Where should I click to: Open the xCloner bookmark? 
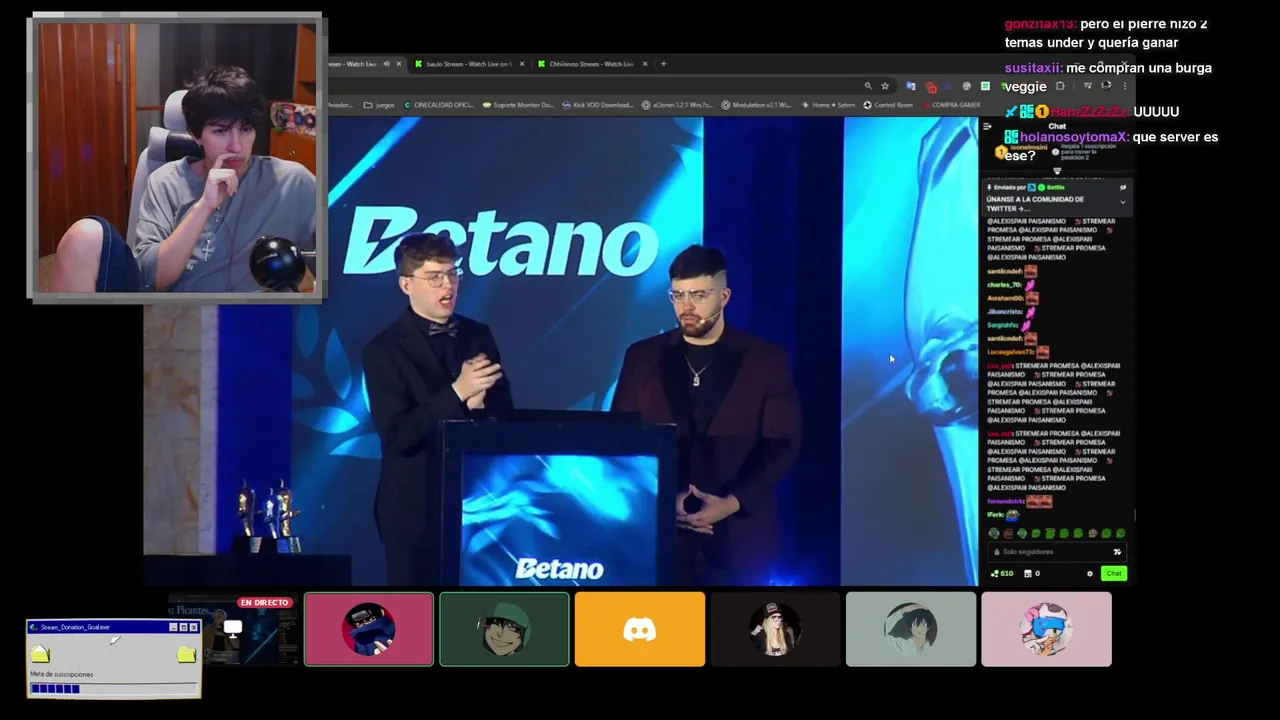pyautogui.click(x=677, y=105)
